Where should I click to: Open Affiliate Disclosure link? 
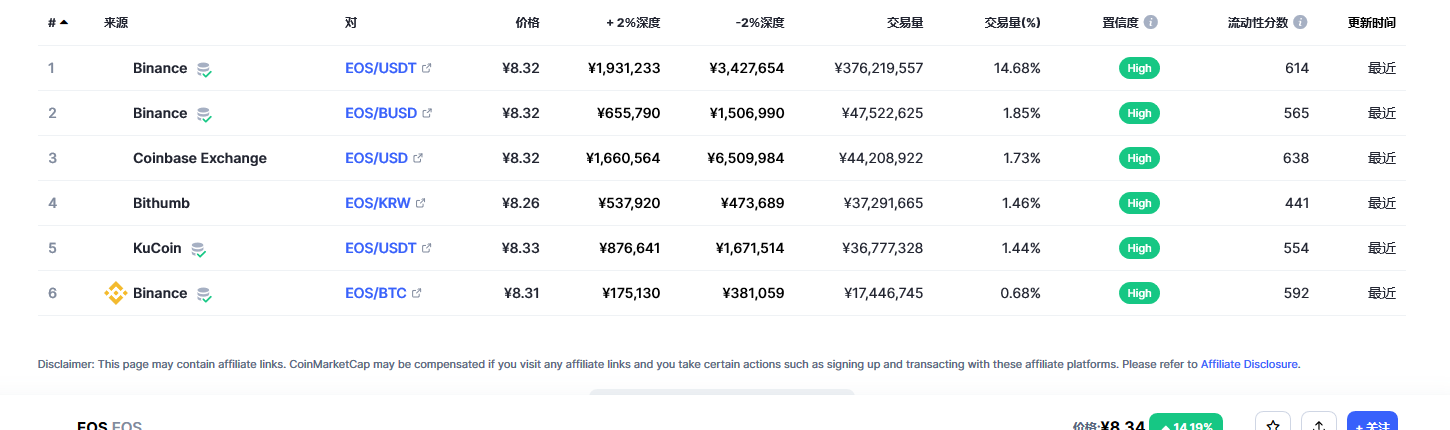click(x=1249, y=364)
